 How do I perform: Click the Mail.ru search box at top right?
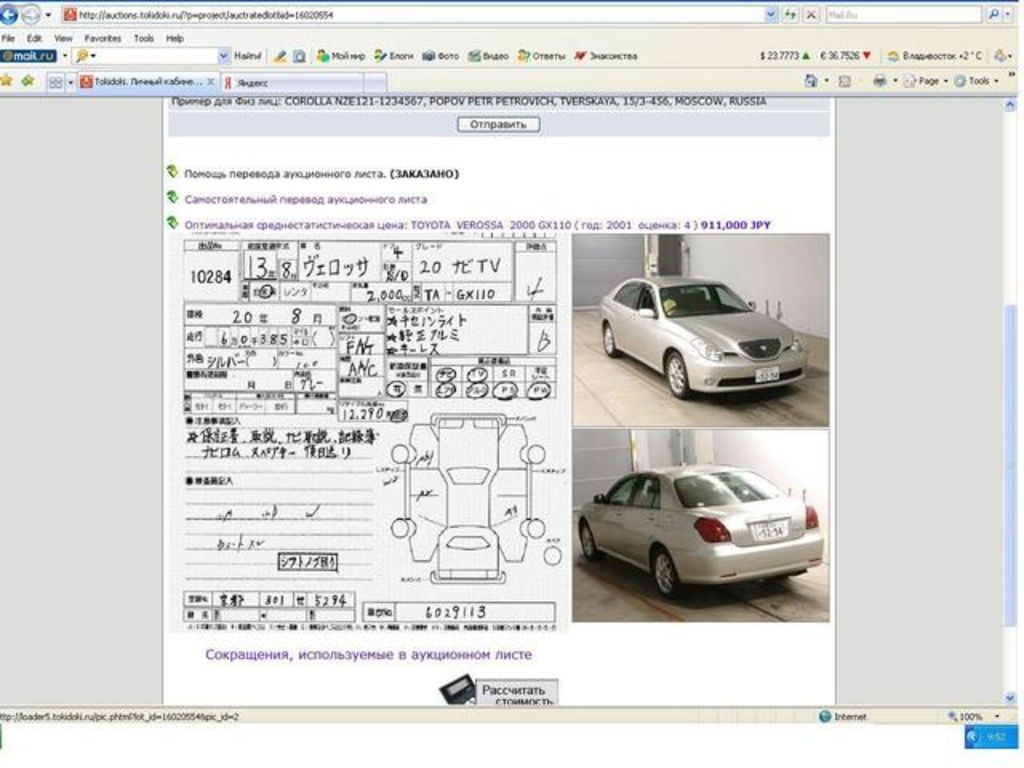[903, 14]
